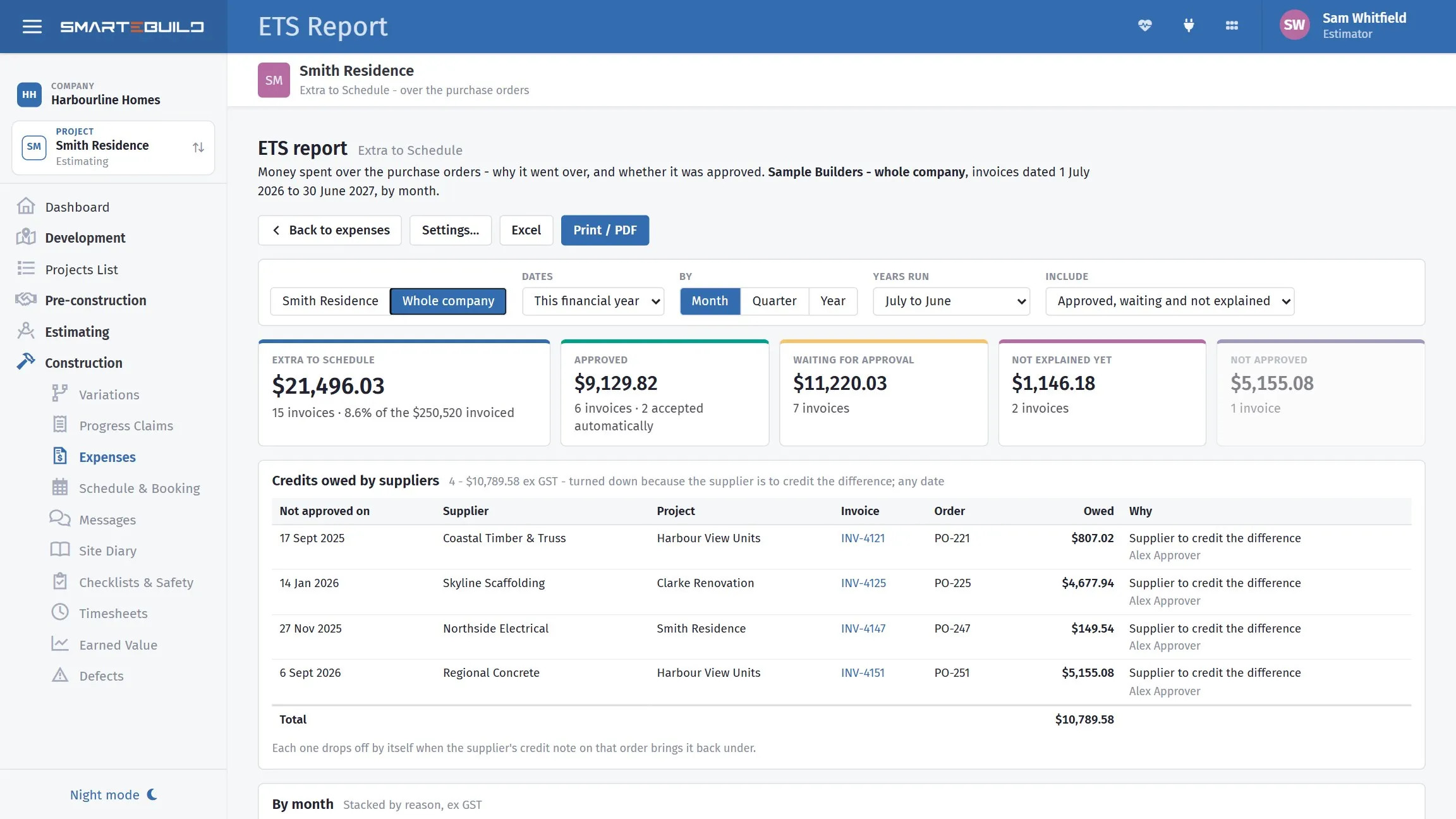Go to Messages in the sidebar
This screenshot has width=1456, height=819.
point(107,519)
